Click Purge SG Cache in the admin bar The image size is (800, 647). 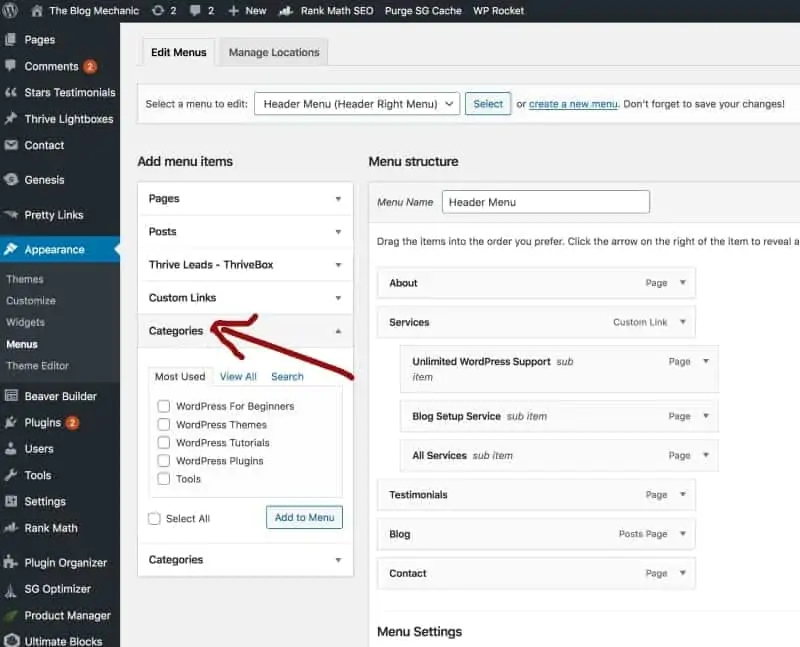point(423,11)
